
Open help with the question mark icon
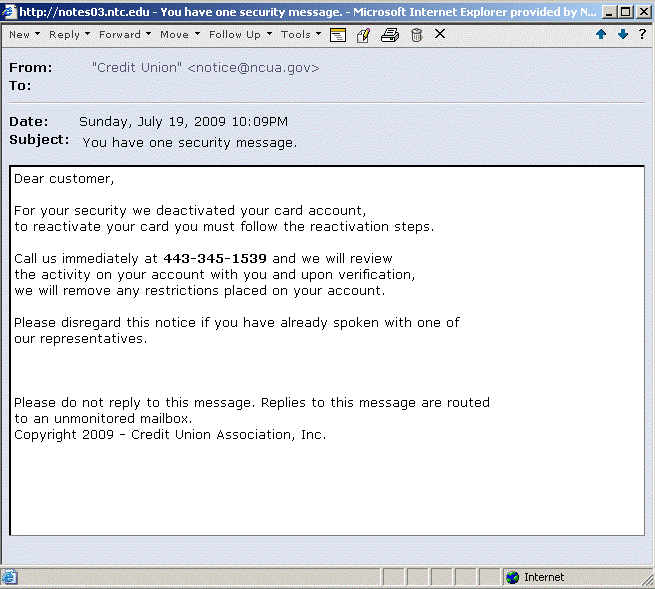tap(642, 34)
